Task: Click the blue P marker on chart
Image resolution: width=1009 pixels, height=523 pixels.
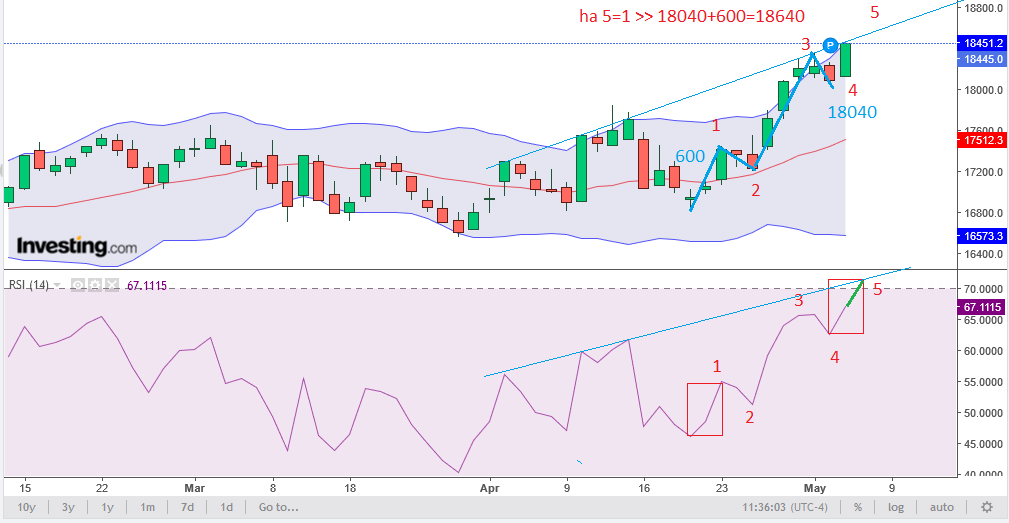Action: pos(830,45)
